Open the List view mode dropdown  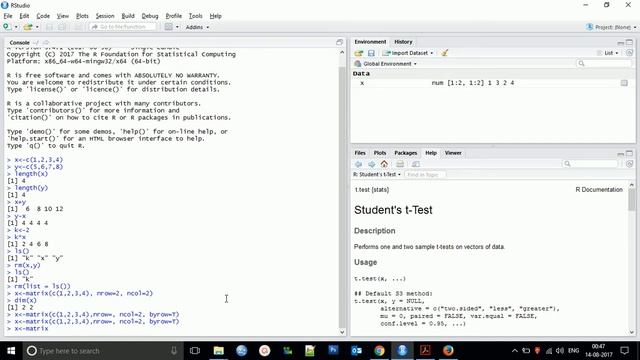[x=608, y=53]
